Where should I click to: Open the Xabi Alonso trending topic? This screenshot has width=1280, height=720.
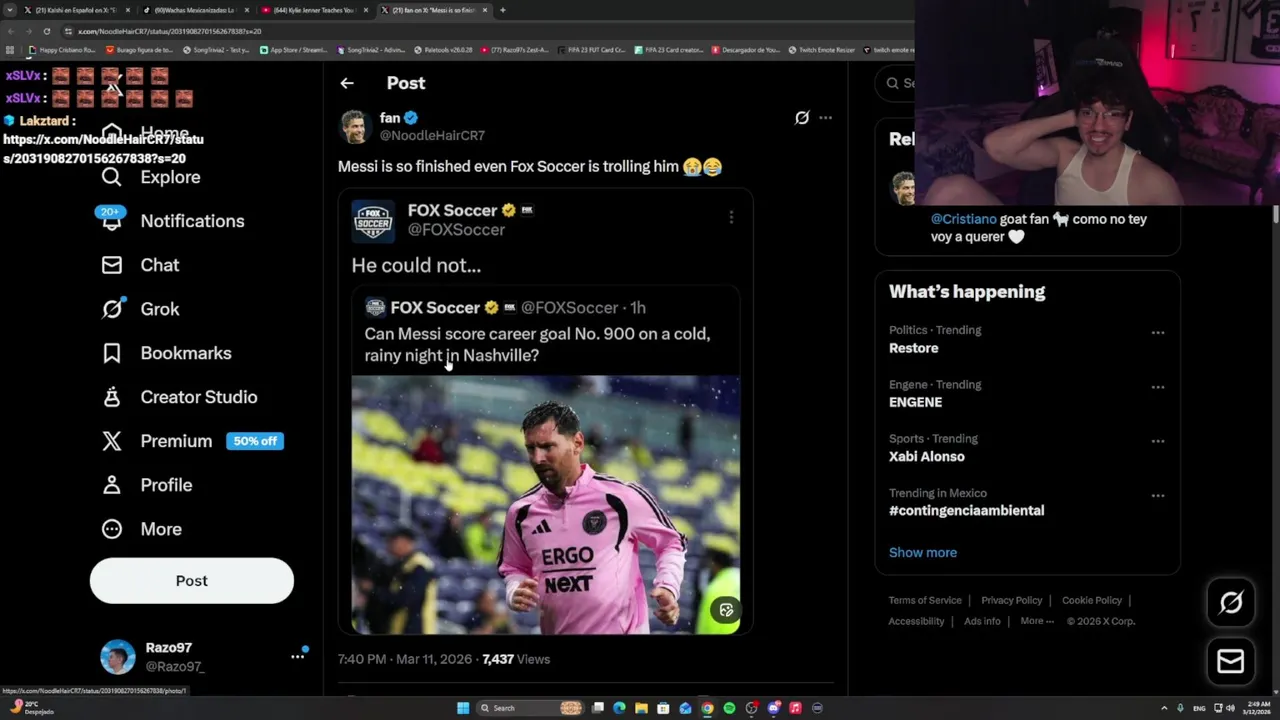tap(927, 456)
